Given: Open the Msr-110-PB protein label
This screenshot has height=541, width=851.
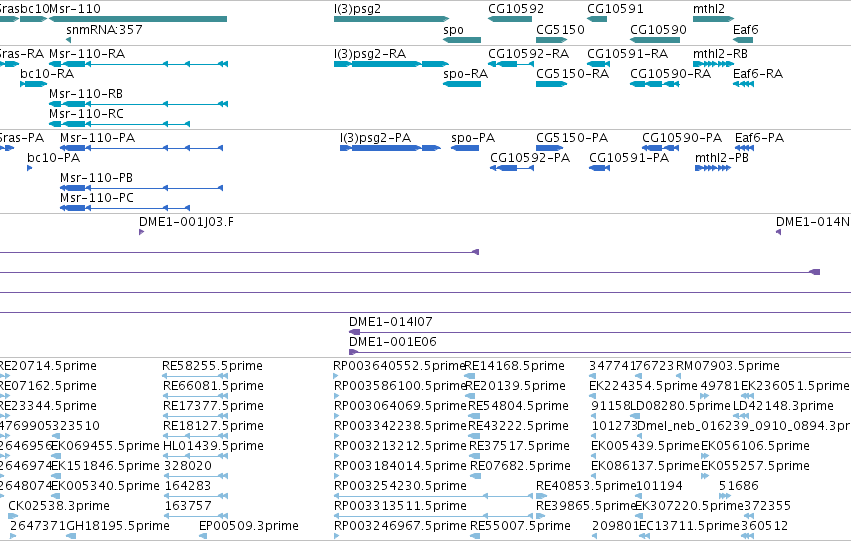Looking at the screenshot, I should click(x=97, y=178).
